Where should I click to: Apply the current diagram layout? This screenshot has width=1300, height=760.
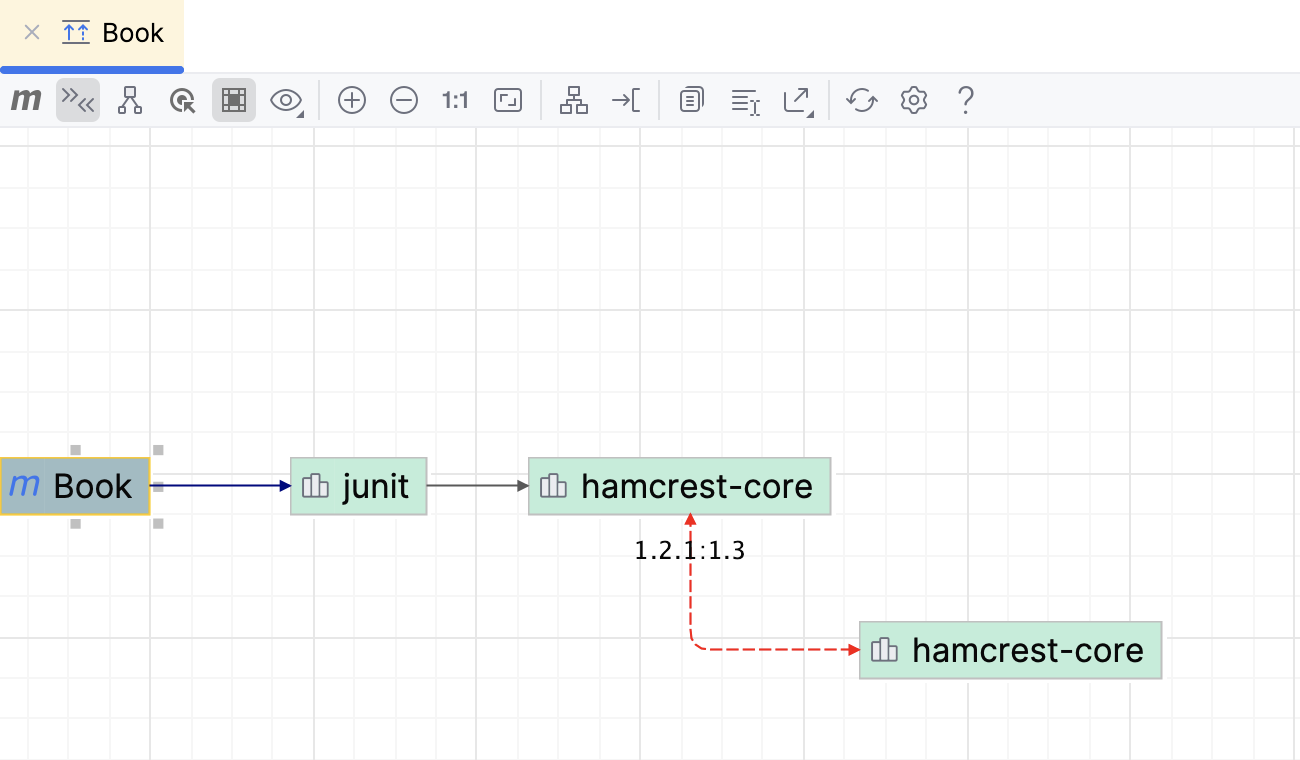point(574,100)
